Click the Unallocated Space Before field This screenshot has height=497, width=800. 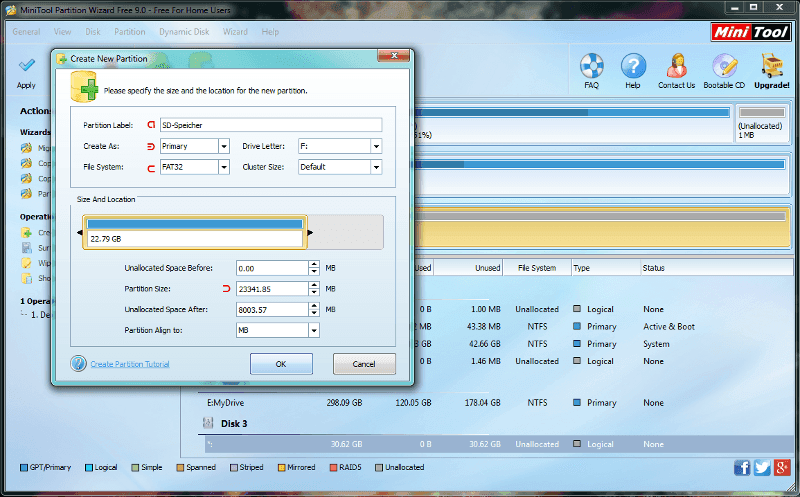(x=272, y=268)
